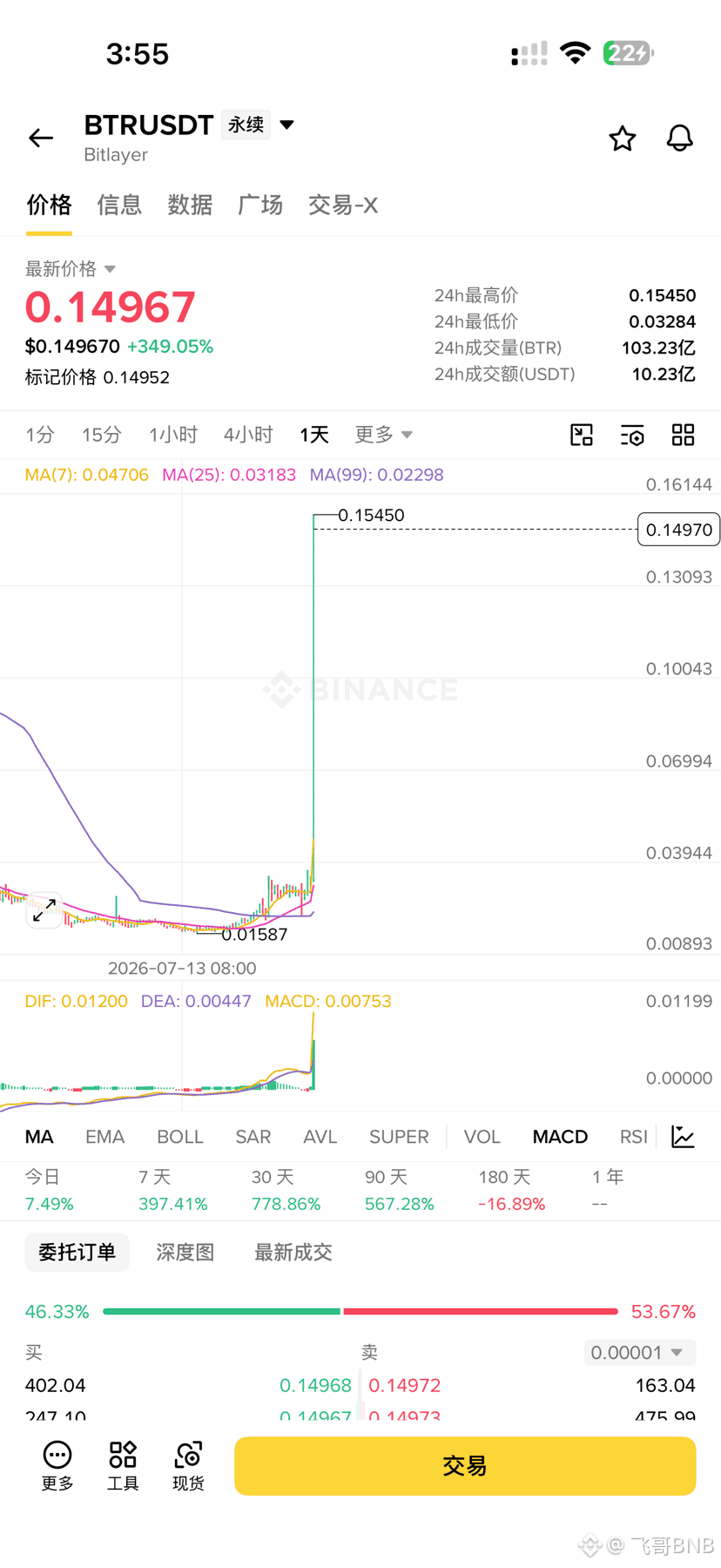The width and height of the screenshot is (721, 1568).
Task: Tap buy/sell ratio bar
Action: [360, 1311]
